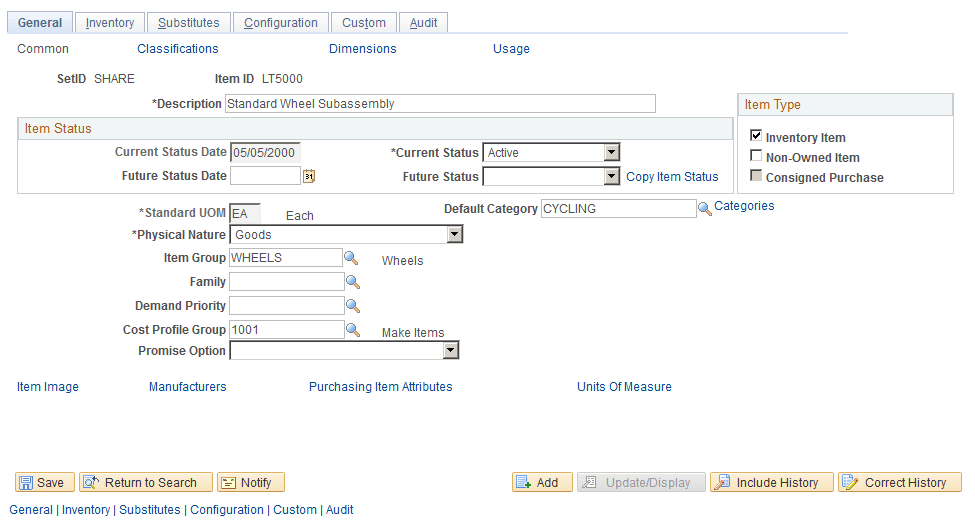Select the Audit tab
The width and height of the screenshot is (975, 527).
click(423, 22)
